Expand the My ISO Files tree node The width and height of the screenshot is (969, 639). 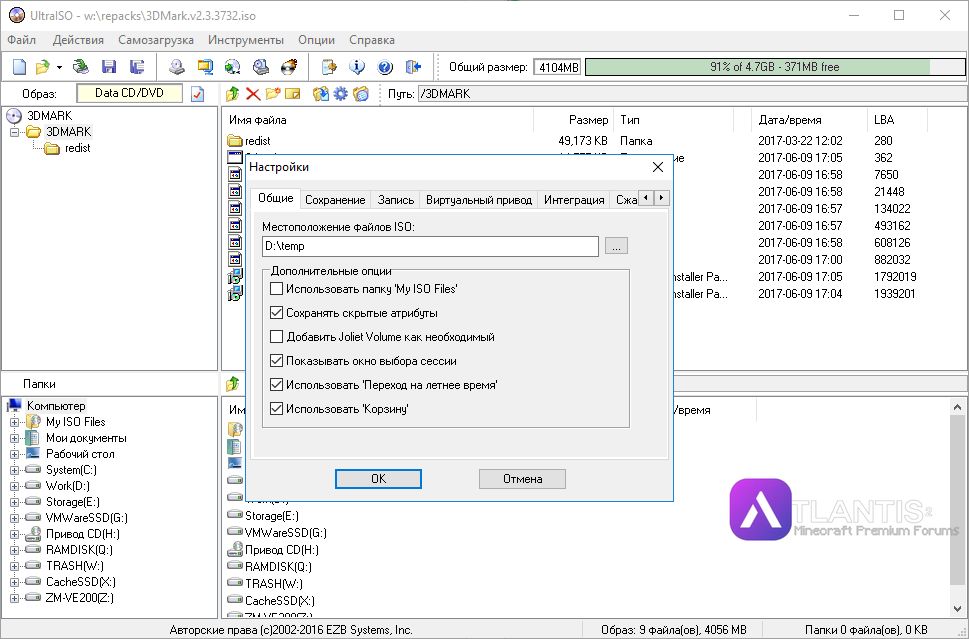click(x=14, y=422)
